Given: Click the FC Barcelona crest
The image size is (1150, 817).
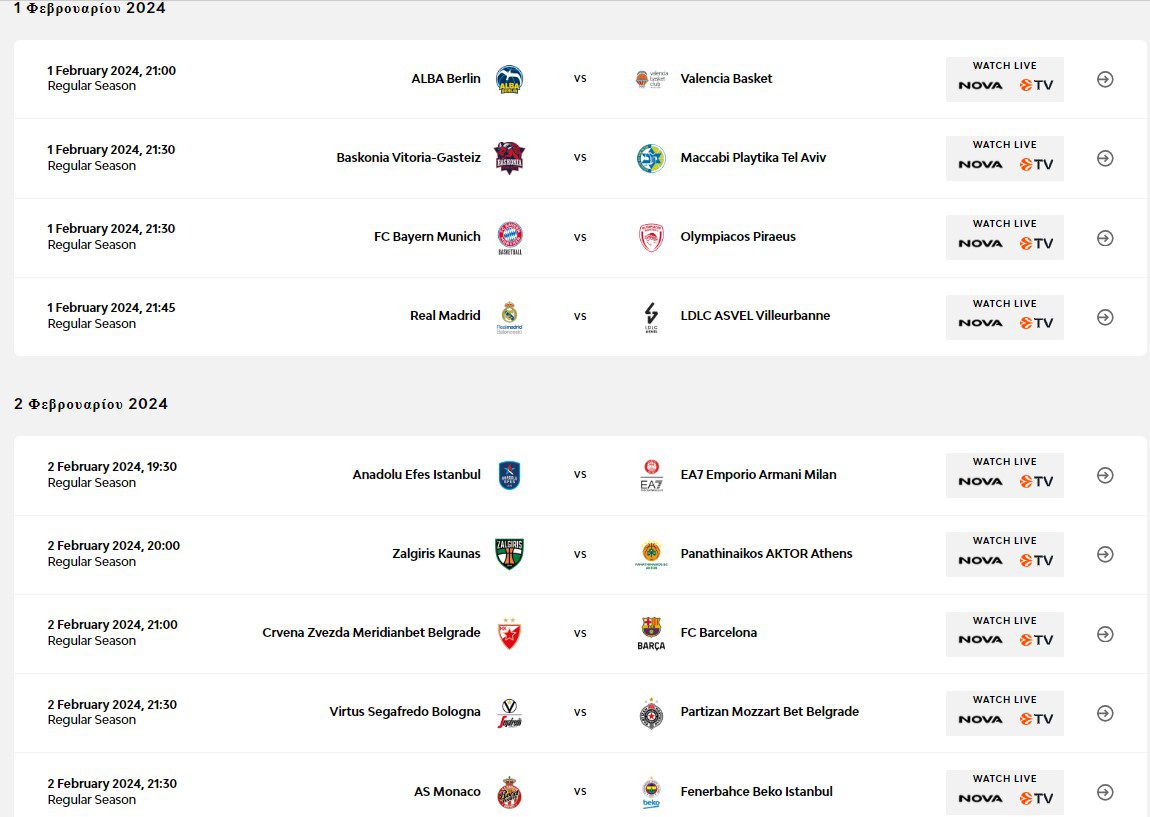Looking at the screenshot, I should (651, 633).
